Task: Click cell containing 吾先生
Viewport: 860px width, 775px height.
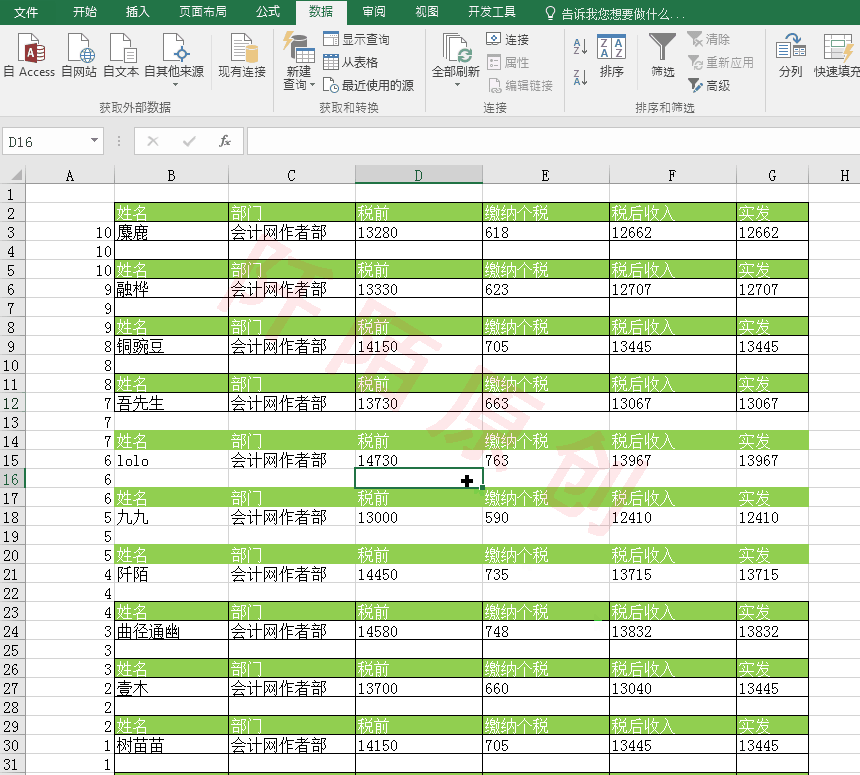Action: click(171, 403)
